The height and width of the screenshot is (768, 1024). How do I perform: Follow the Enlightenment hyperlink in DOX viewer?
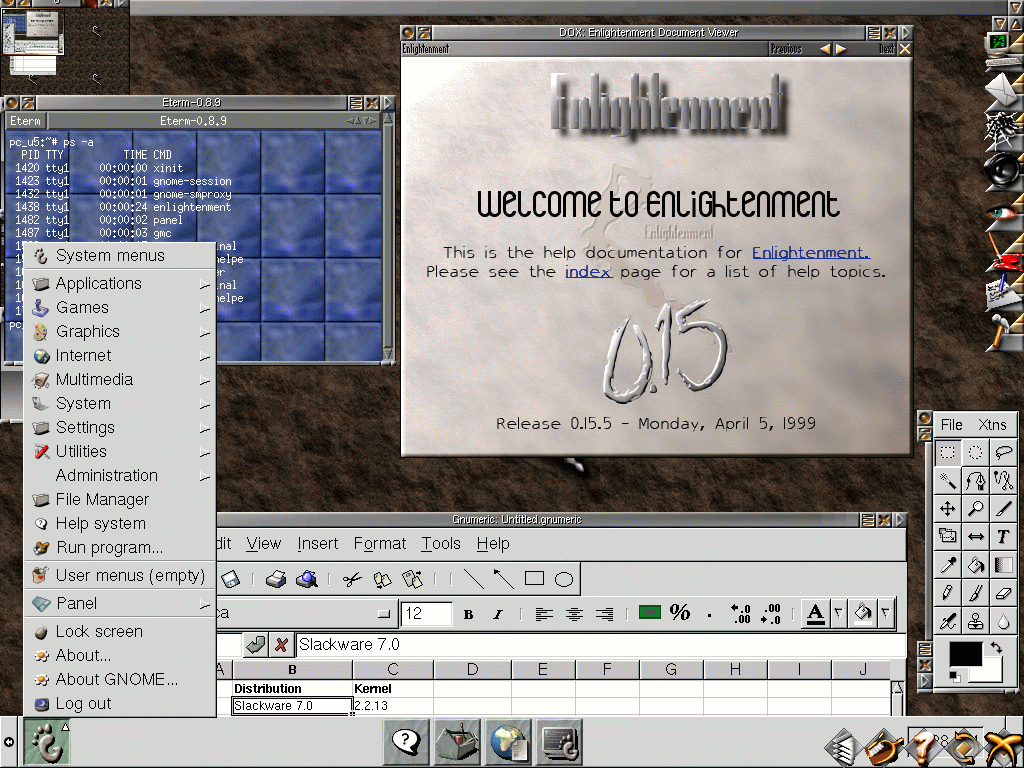810,253
